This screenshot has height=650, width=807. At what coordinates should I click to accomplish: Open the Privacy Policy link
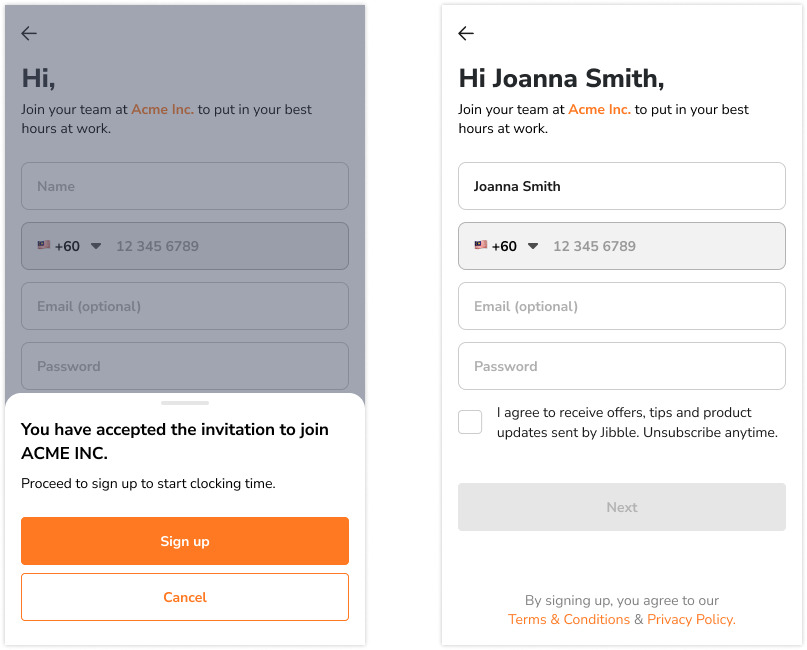coord(690,619)
